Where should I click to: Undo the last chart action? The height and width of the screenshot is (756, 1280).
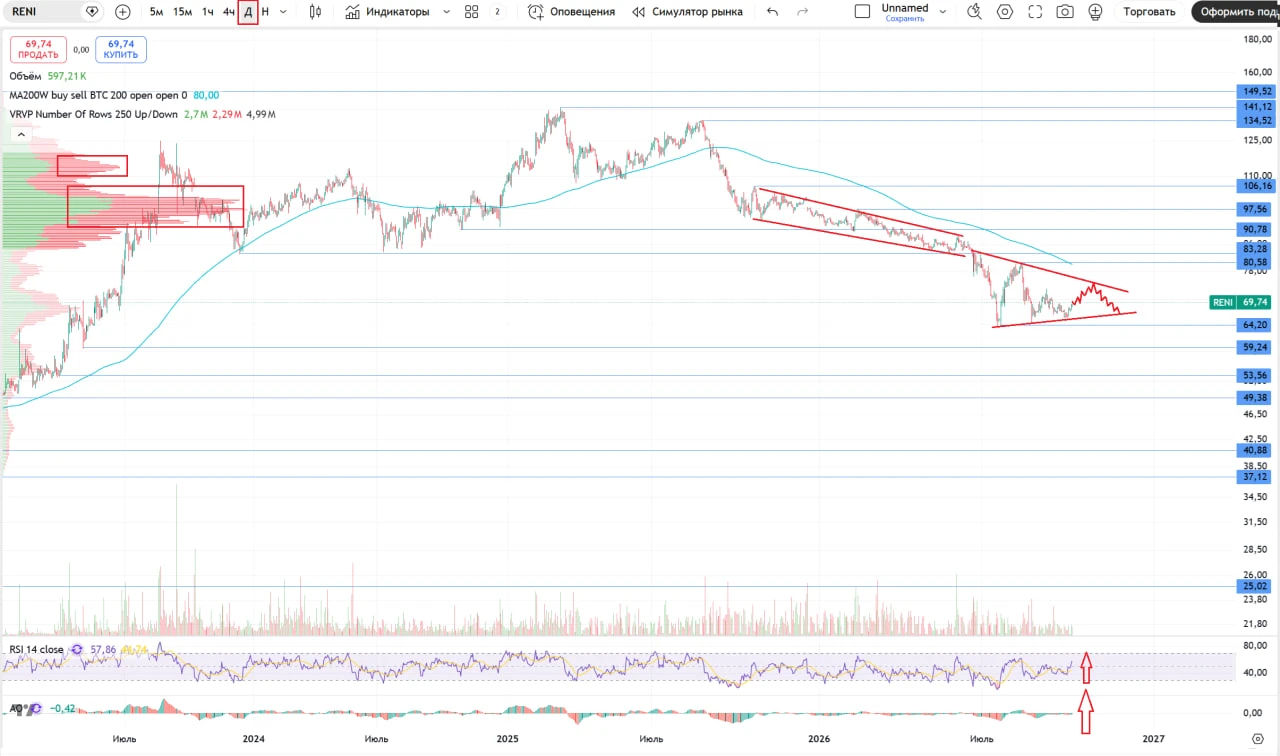point(771,12)
